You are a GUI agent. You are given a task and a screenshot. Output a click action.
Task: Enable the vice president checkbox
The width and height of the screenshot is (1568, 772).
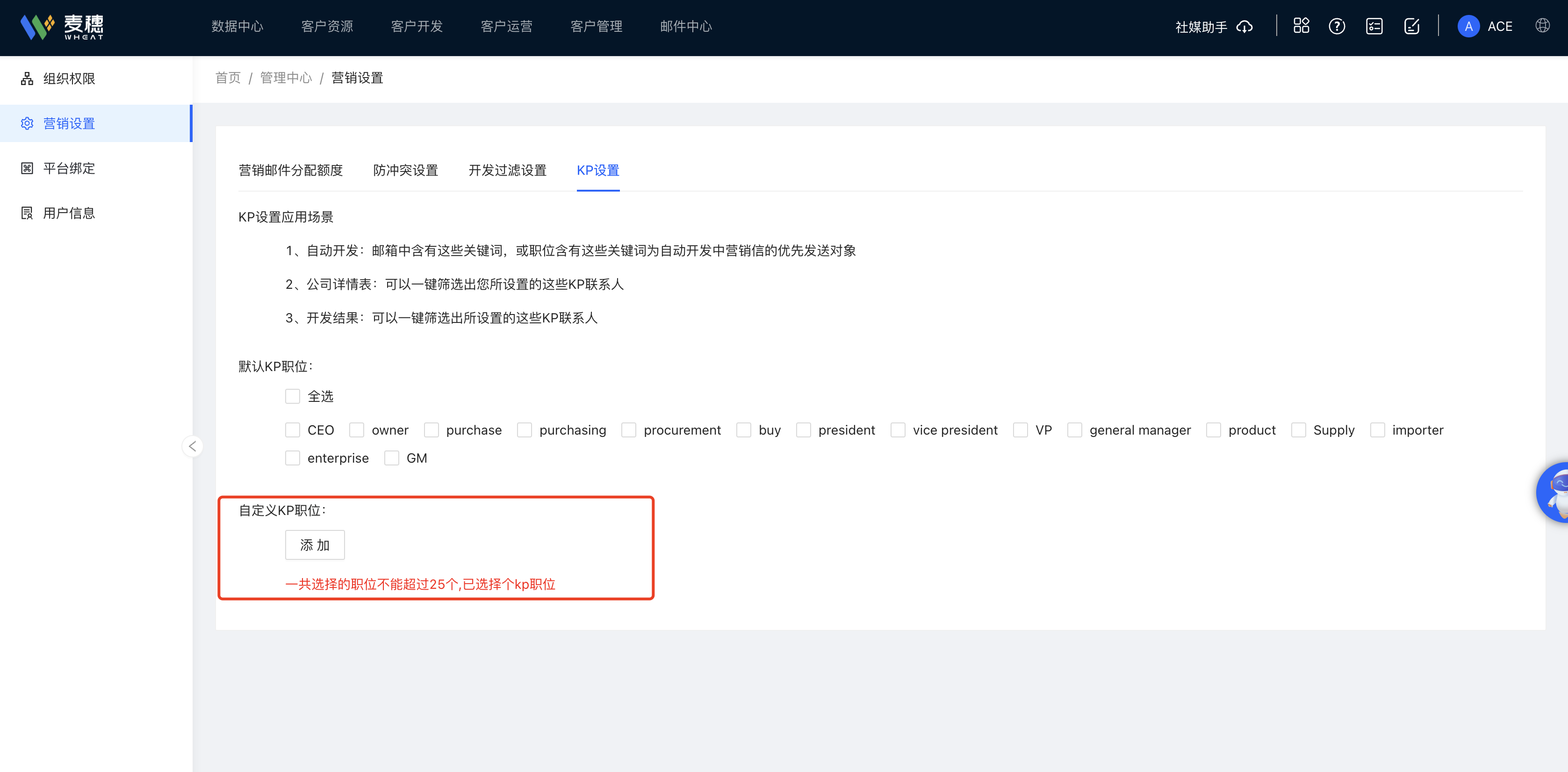coord(898,430)
